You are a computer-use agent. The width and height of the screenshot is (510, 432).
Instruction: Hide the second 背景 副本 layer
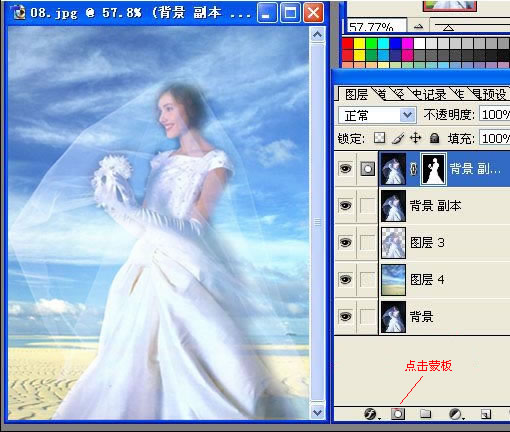tap(345, 206)
